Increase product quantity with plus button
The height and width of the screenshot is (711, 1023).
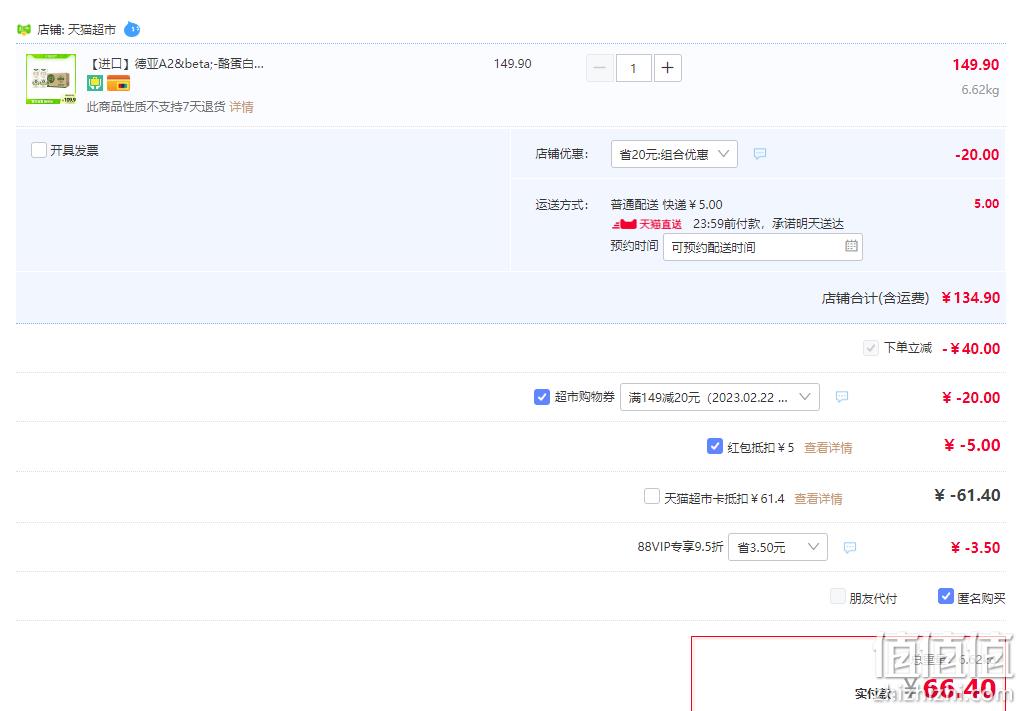[x=667, y=68]
